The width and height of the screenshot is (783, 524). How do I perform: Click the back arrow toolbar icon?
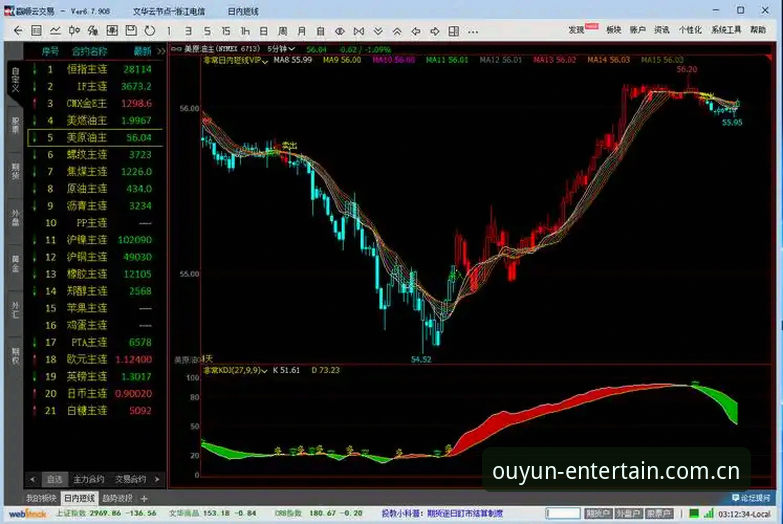click(x=18, y=31)
